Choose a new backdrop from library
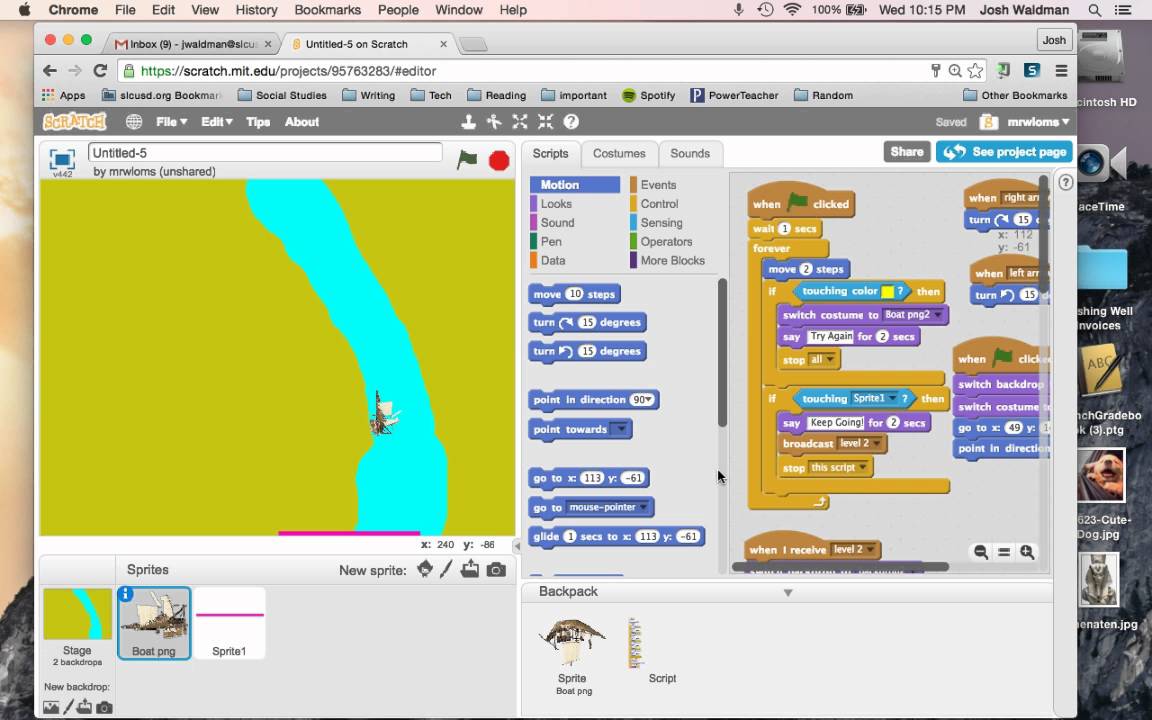The height and width of the screenshot is (720, 1152). 51,707
